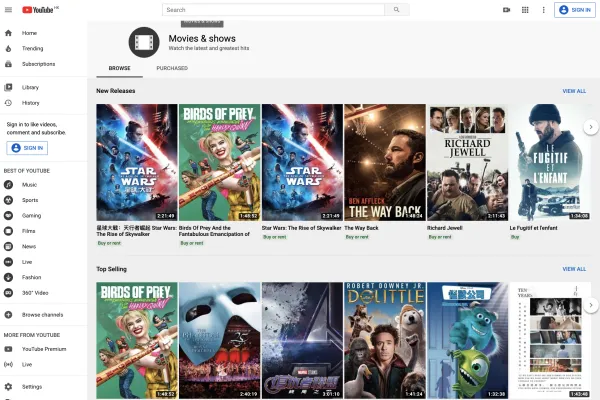This screenshot has width=600, height=400.
Task: Show next New Releases with right arrow
Action: 591,127
